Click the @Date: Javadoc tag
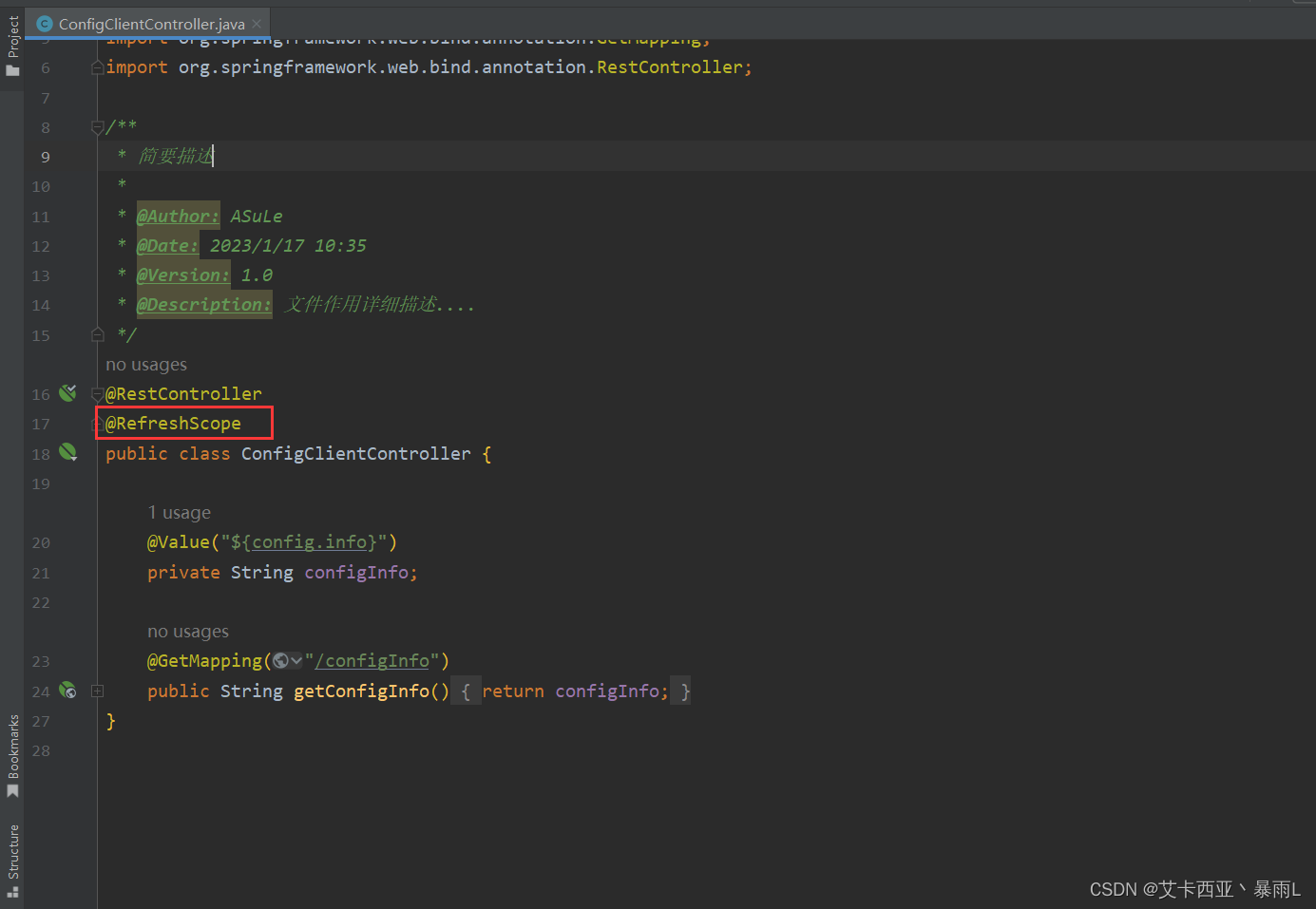 167,246
